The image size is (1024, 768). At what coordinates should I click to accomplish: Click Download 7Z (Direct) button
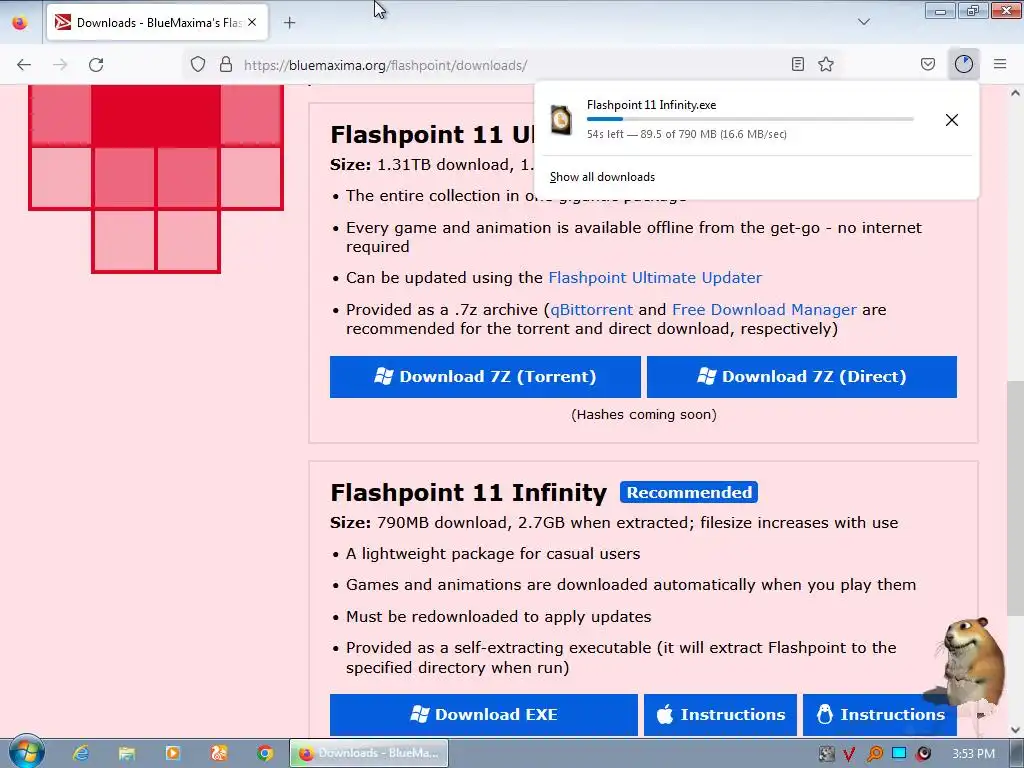pos(802,377)
